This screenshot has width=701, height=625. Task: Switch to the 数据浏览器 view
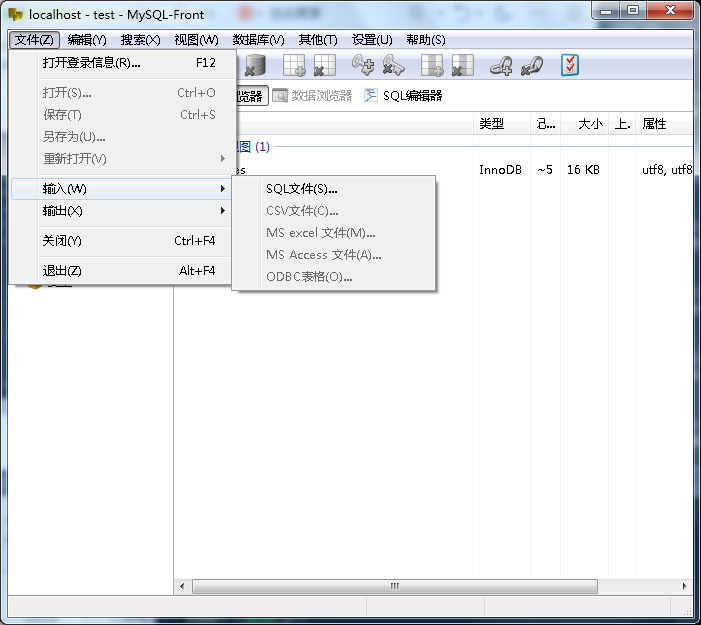tap(312, 96)
